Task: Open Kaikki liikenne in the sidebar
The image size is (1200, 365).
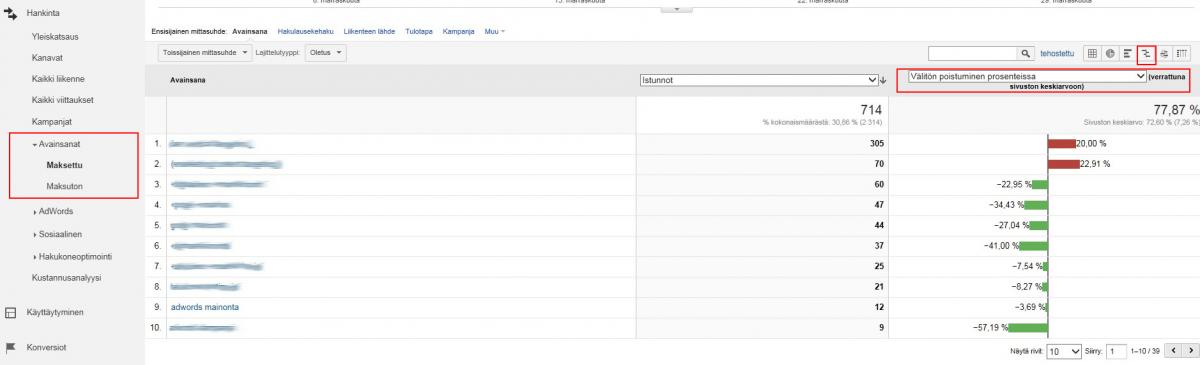Action: click(x=59, y=79)
